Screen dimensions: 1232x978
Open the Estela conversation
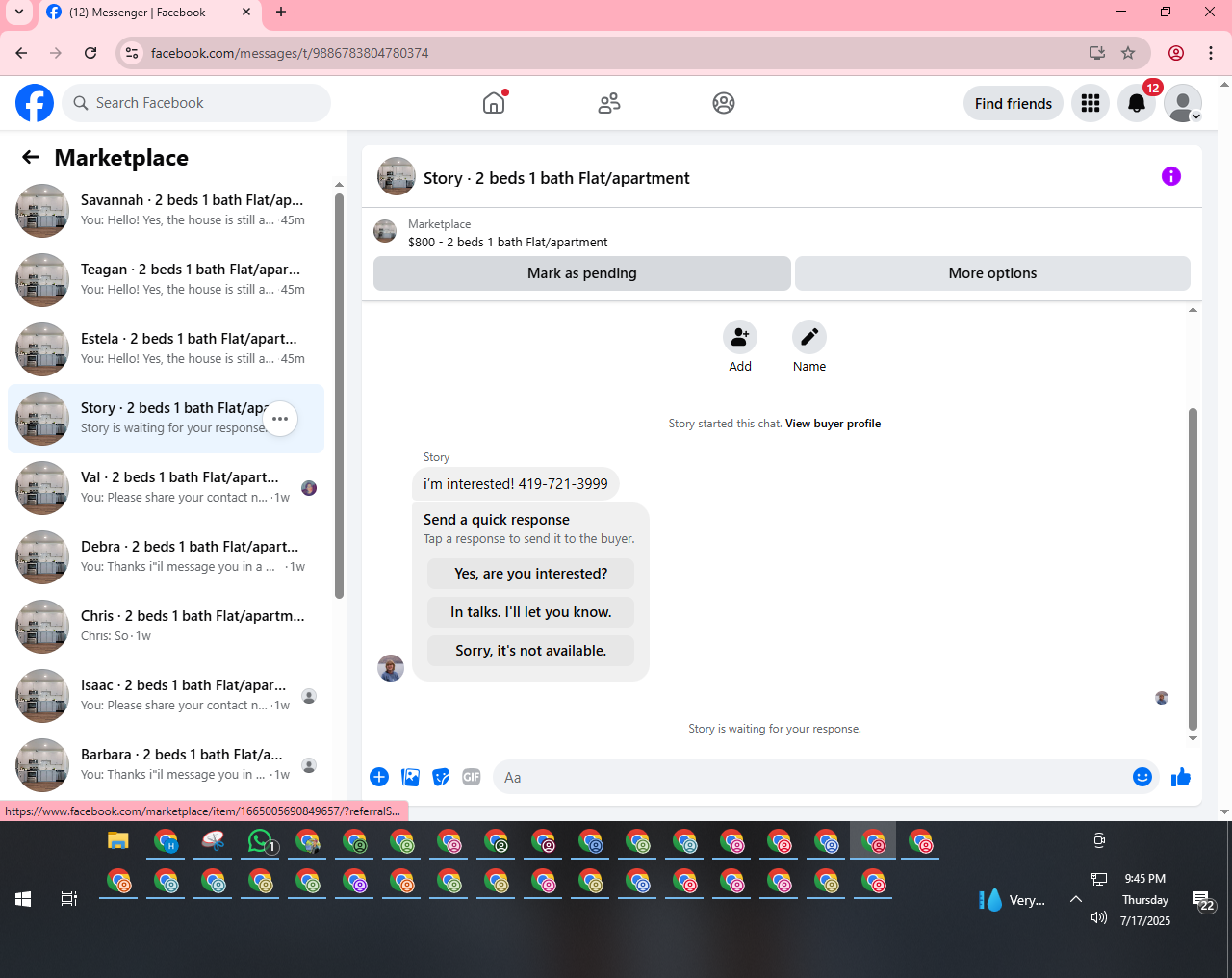[x=166, y=349]
